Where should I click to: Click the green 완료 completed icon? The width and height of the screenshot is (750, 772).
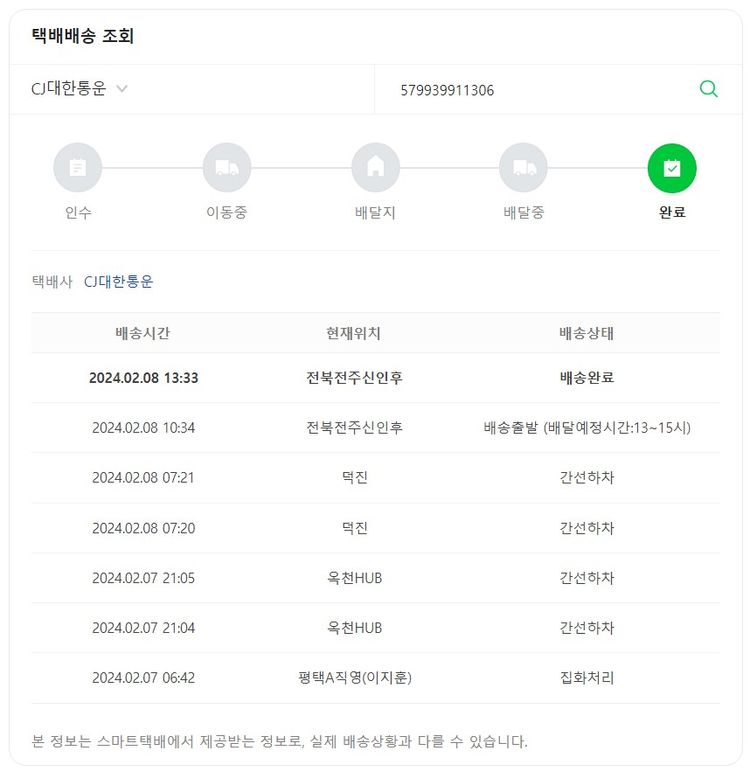(672, 168)
